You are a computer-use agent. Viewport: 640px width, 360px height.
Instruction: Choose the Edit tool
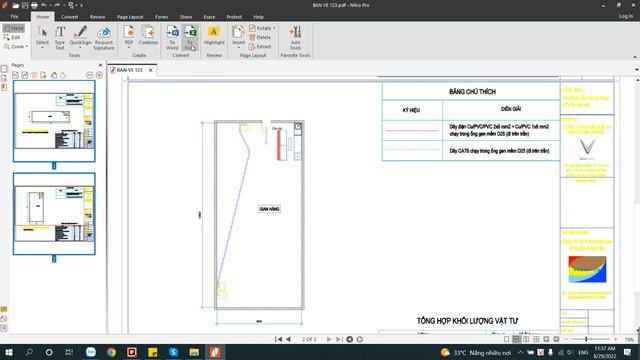(12, 37)
